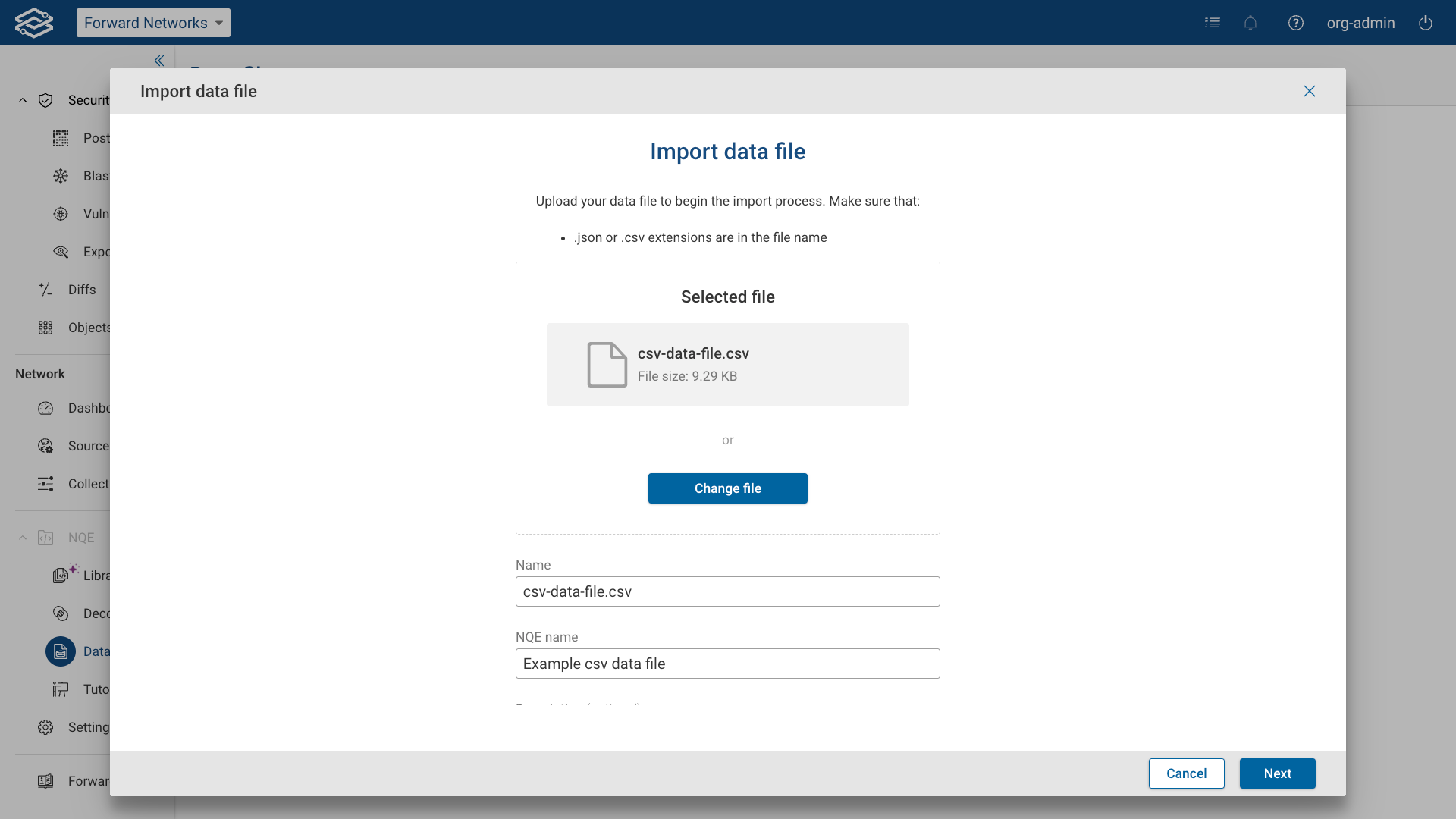The height and width of the screenshot is (819, 1456).
Task: Click the notifications bell icon
Action: point(1250,23)
